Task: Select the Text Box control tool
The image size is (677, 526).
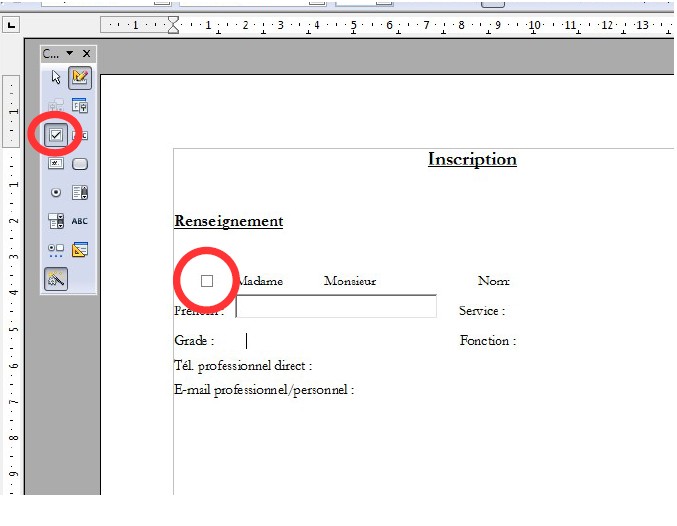Action: tap(80, 135)
